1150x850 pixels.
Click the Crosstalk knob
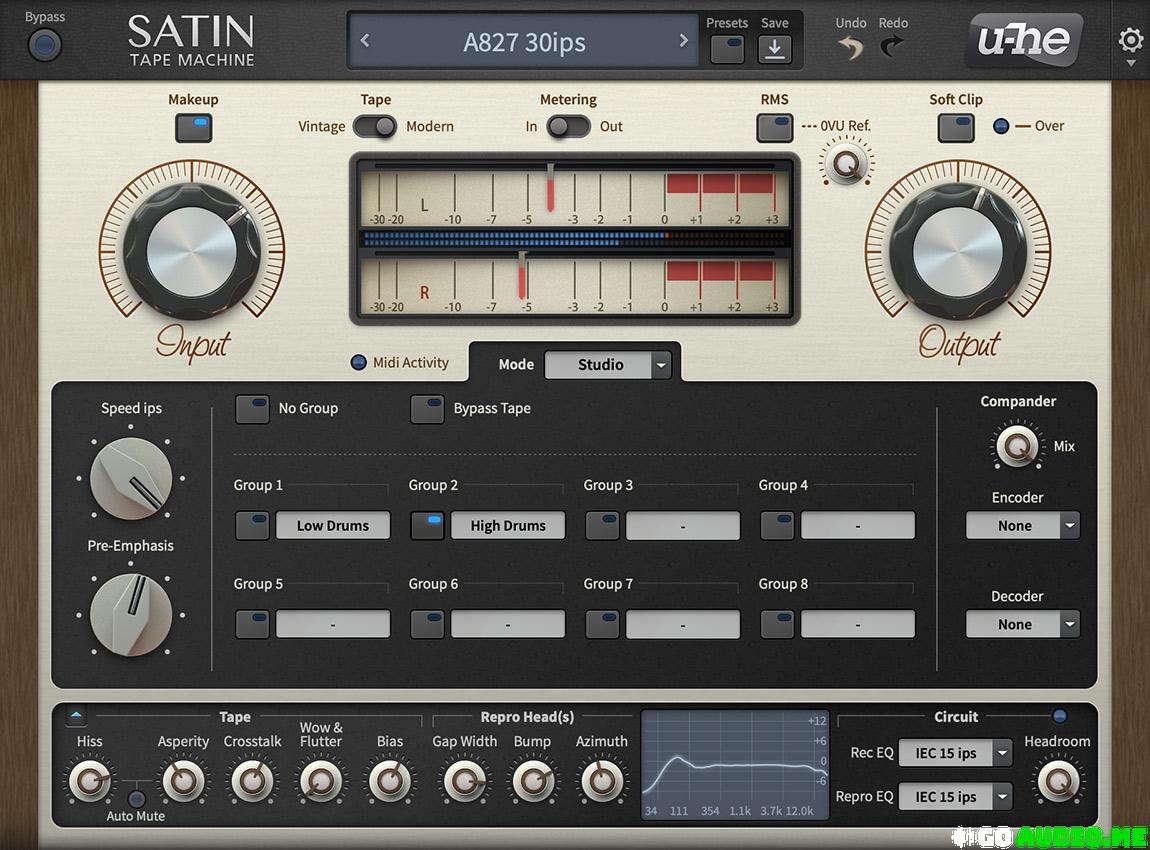(252, 780)
